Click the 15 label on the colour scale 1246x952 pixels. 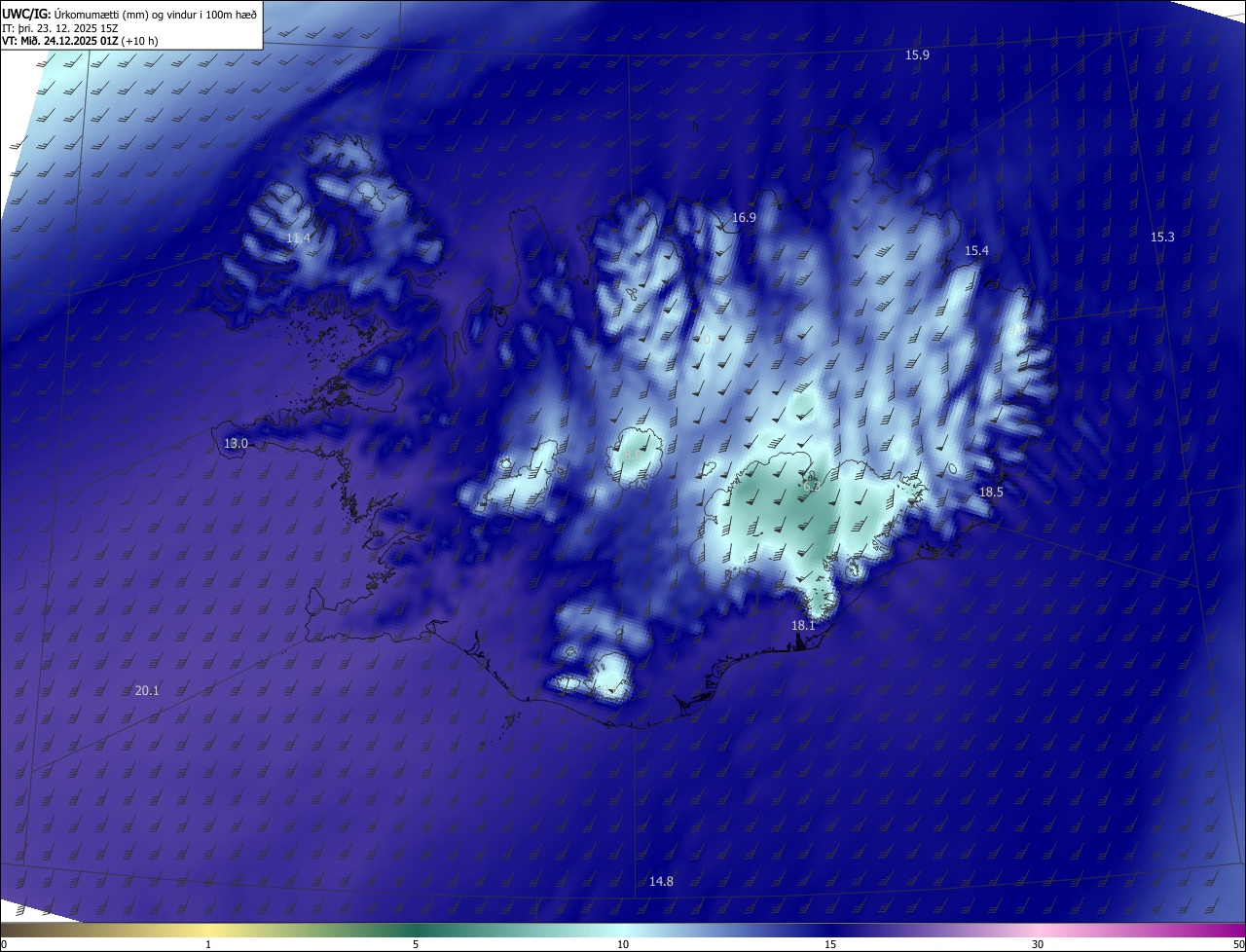(x=830, y=945)
